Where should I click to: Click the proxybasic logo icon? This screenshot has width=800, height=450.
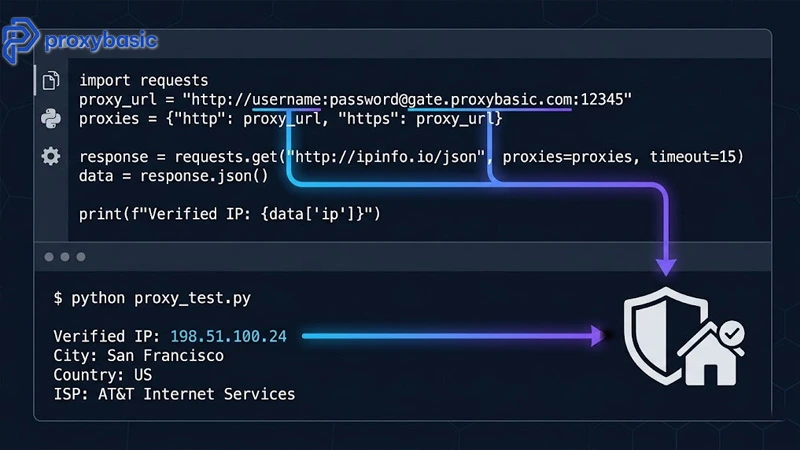click(20, 40)
